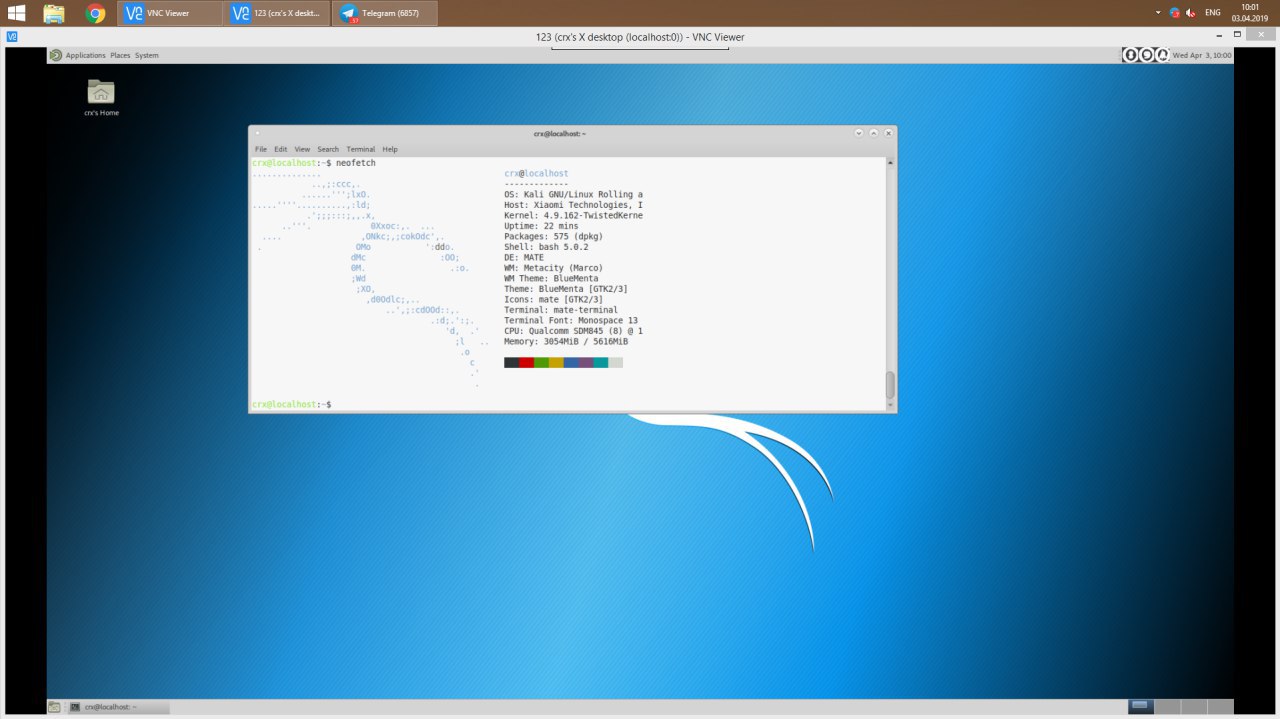Screen dimensions: 1280x719
Task: Click the 'Host: Xiaomi Technologies' line
Action: pos(574,205)
